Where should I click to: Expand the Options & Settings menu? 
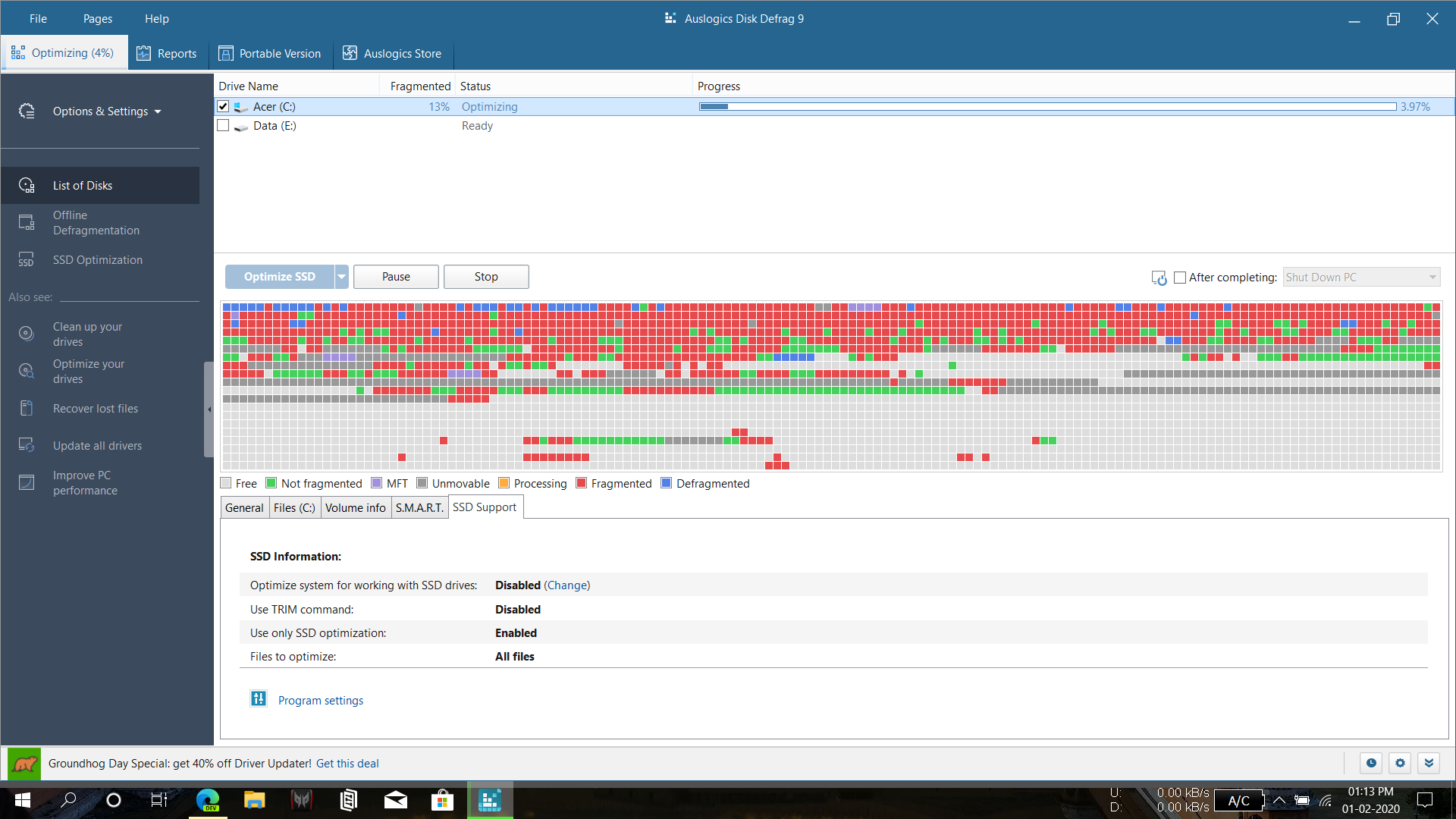(106, 111)
